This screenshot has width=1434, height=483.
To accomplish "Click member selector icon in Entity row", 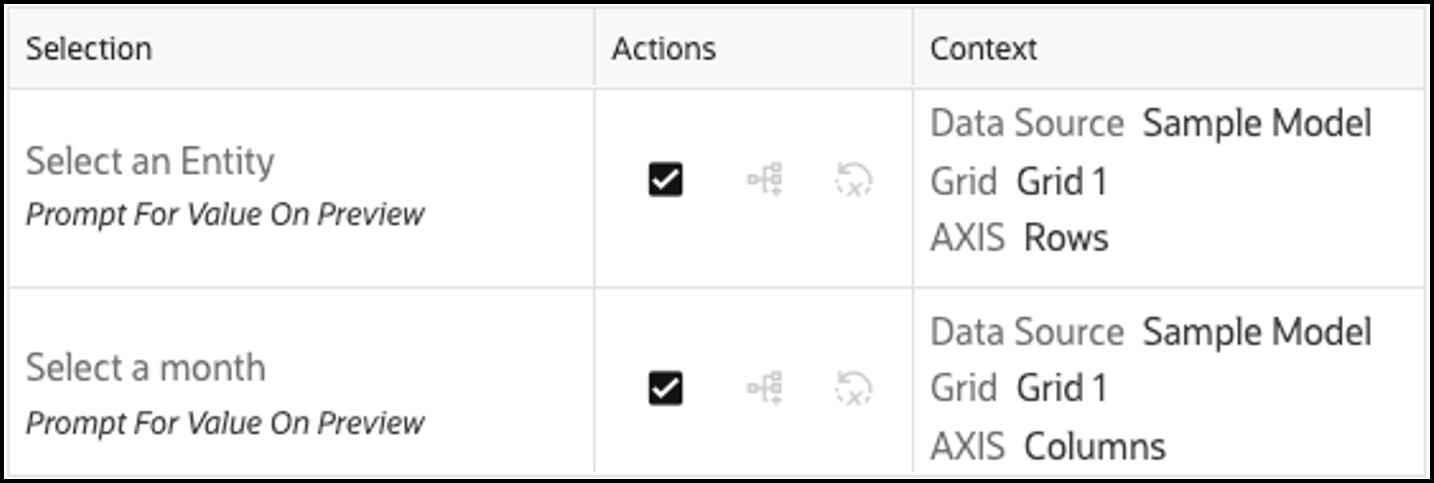I will click(x=765, y=181).
